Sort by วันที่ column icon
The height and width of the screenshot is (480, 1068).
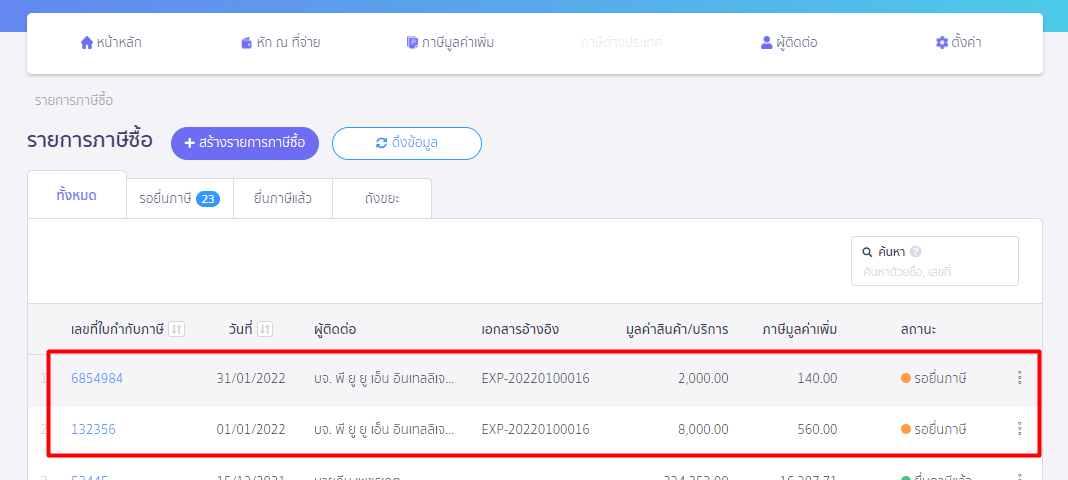click(x=265, y=330)
